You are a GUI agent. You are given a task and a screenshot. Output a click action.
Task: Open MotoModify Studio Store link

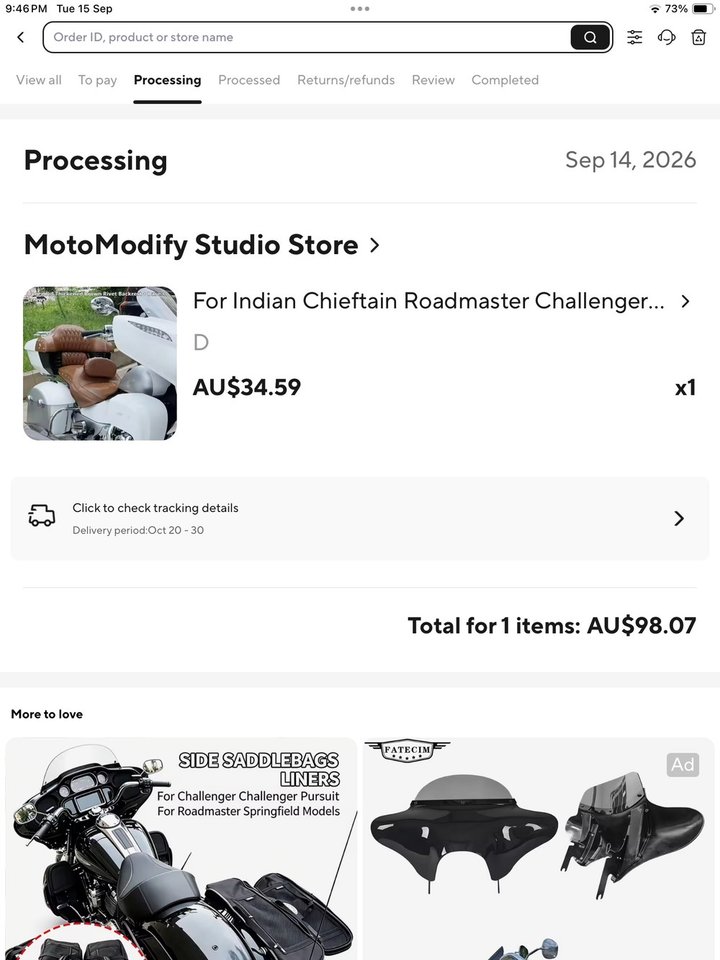[191, 245]
